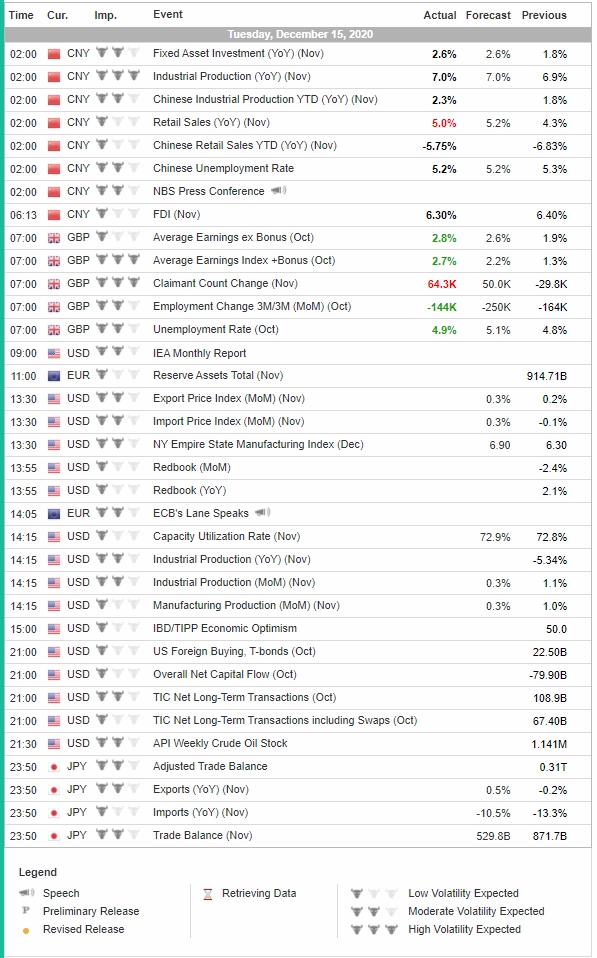Click the Imp. column header
The height and width of the screenshot is (958, 597).
point(105,15)
